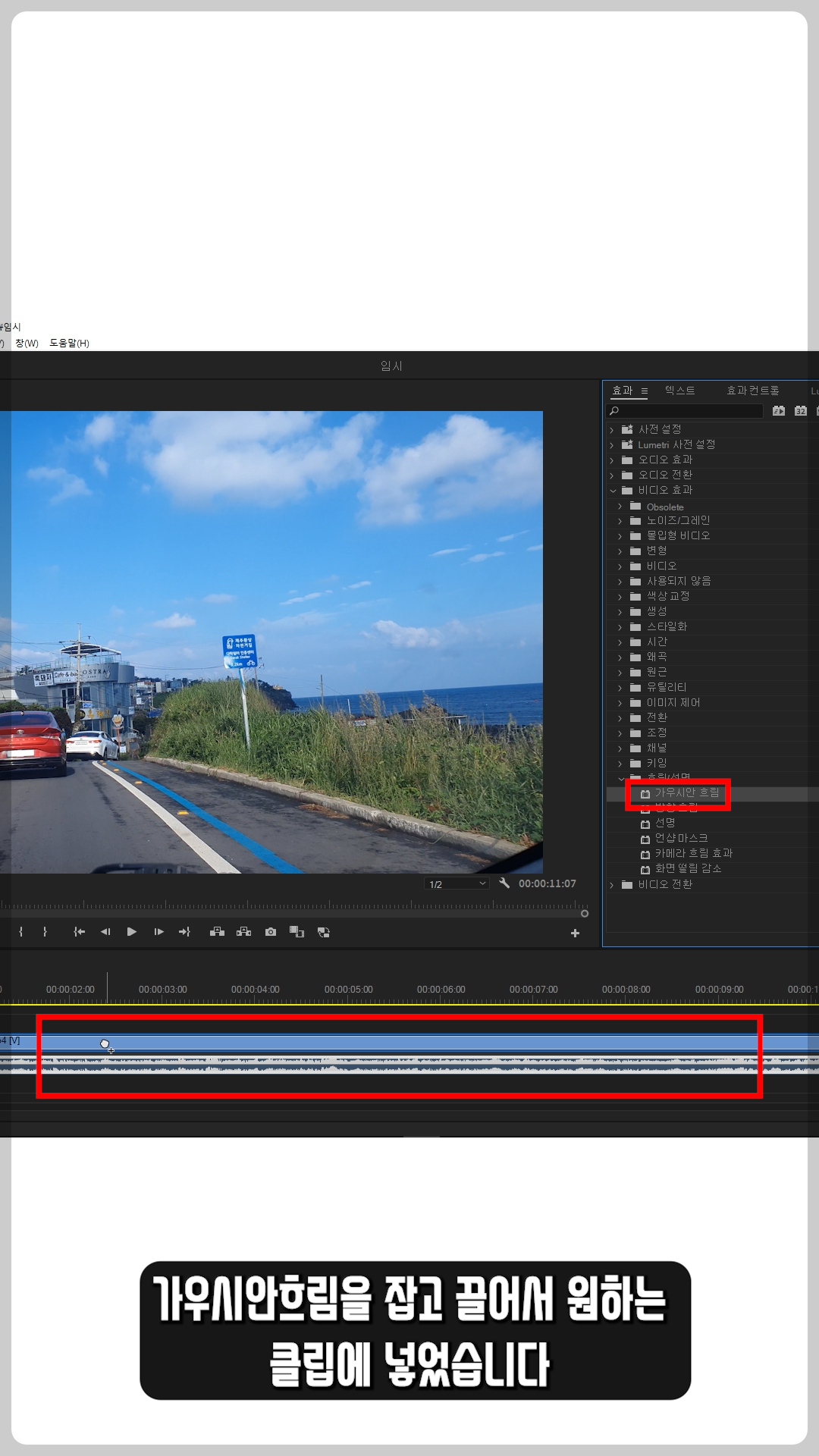The height and width of the screenshot is (1456, 819).
Task: Select the 사용되지 않음 folder
Action: point(679,581)
